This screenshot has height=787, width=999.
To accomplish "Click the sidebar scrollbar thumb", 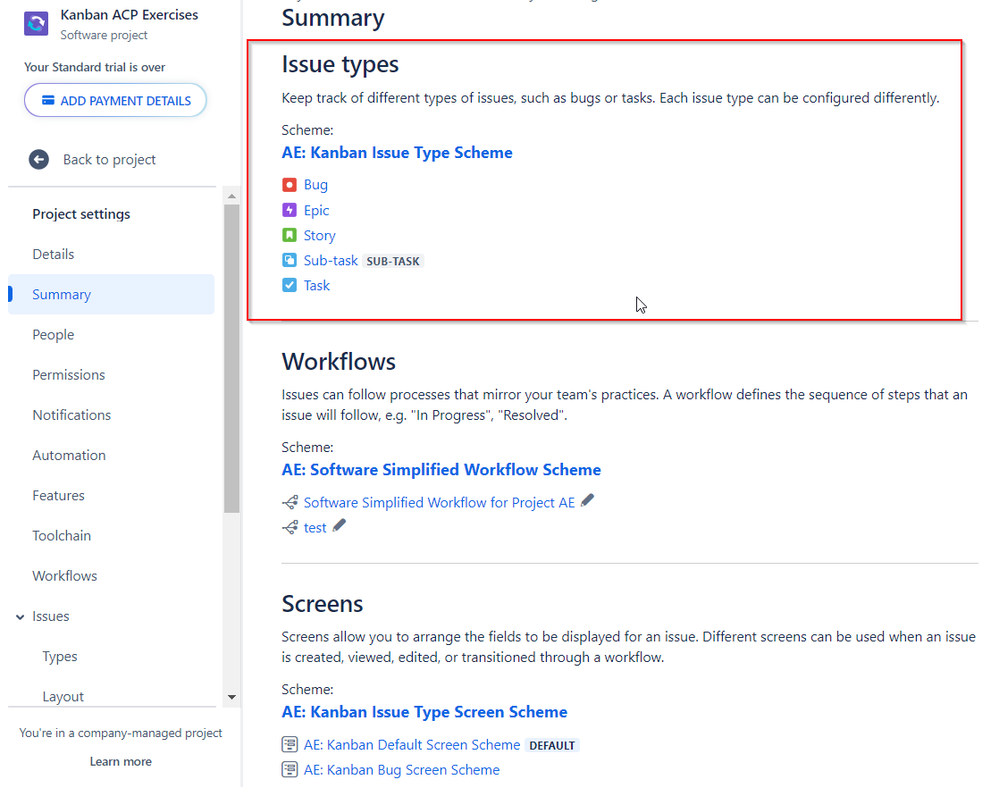I will click(232, 358).
